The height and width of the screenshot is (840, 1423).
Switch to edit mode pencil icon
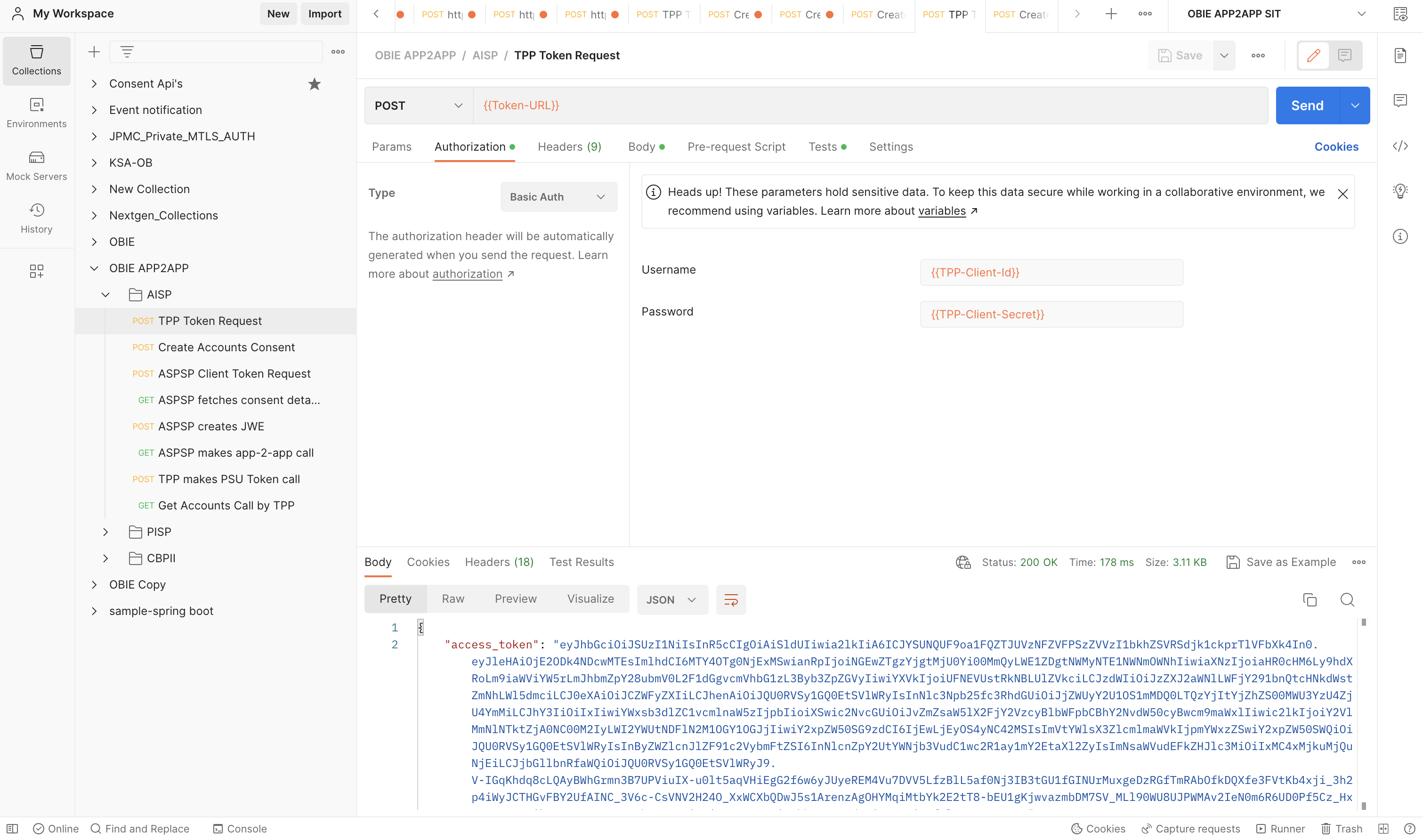tap(1313, 56)
